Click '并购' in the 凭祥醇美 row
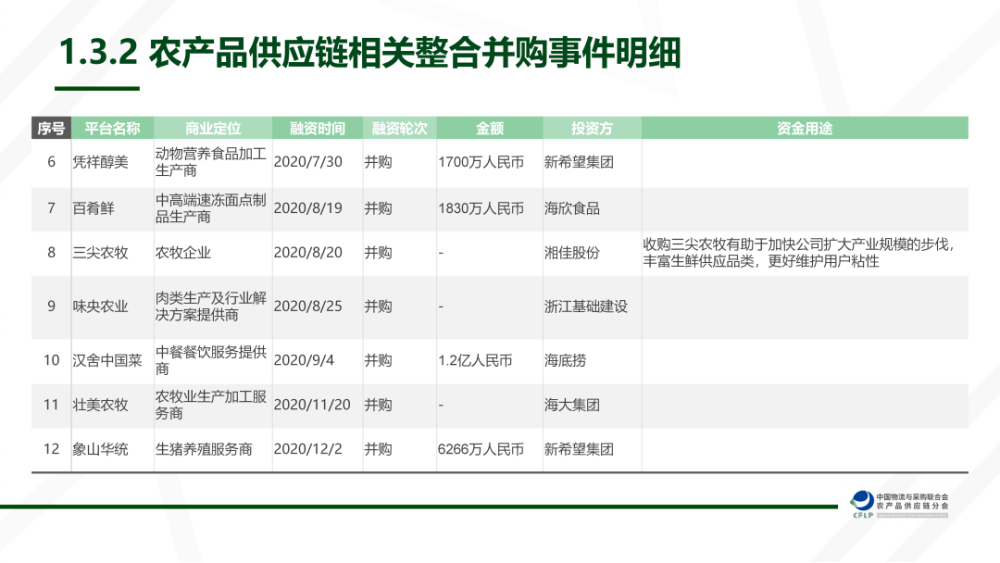The width and height of the screenshot is (1000, 563). pos(378,162)
